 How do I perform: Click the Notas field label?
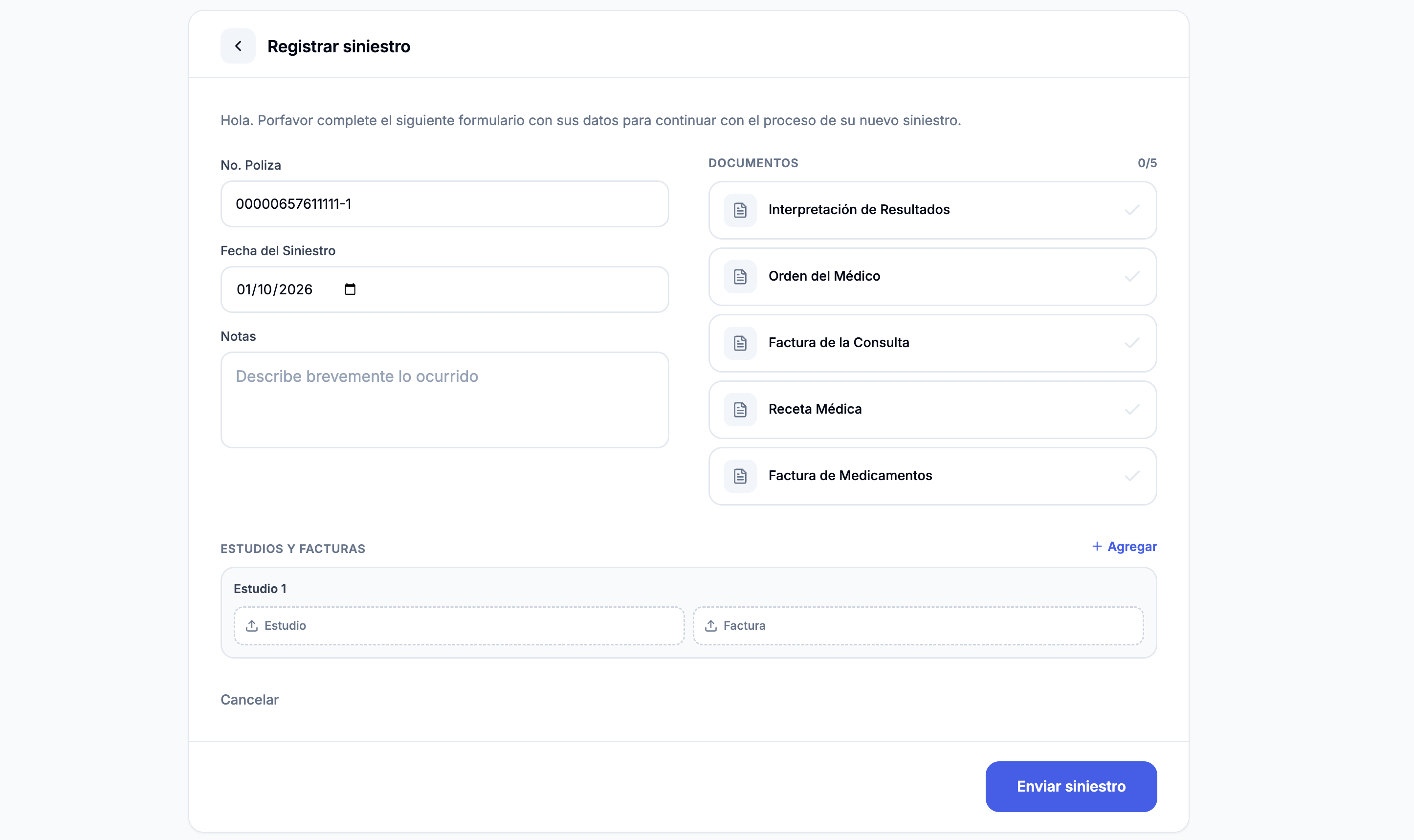238,336
